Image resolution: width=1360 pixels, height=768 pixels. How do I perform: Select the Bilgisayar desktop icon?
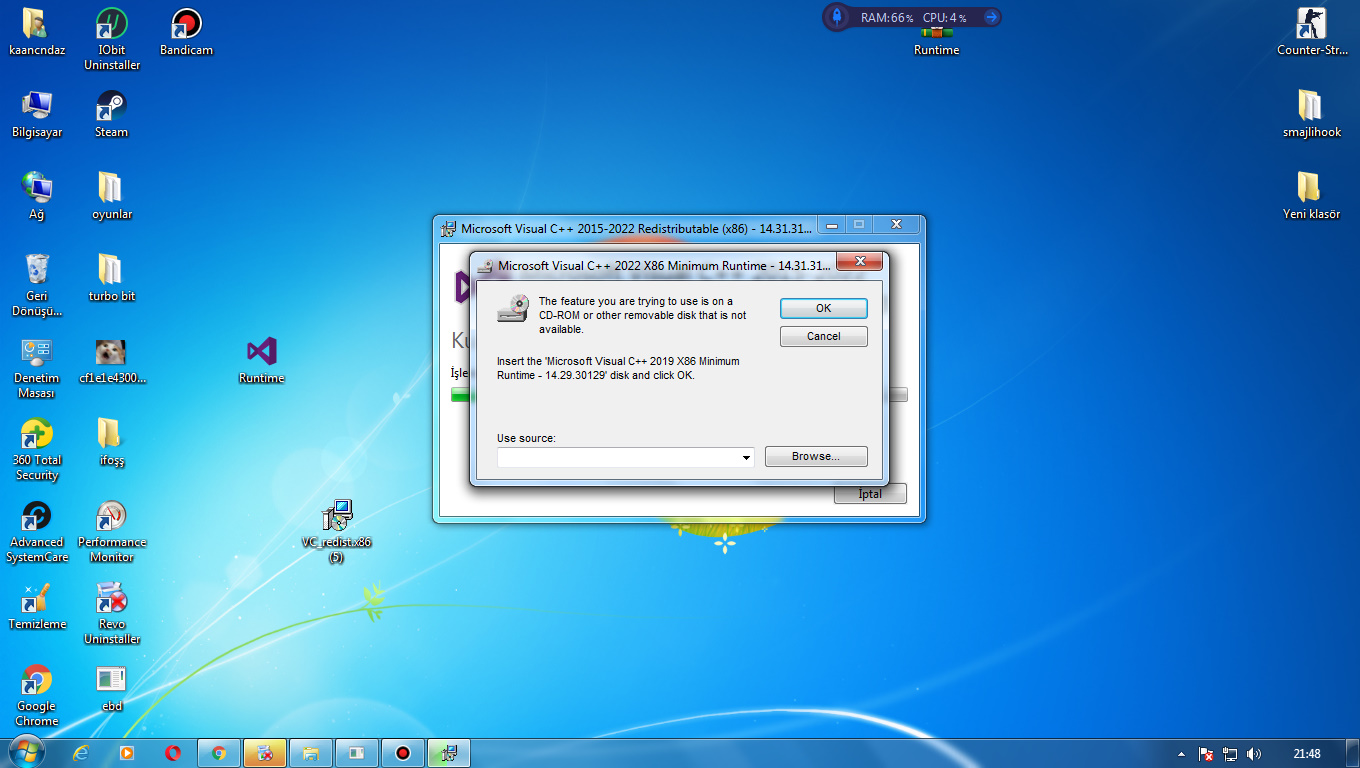[37, 114]
